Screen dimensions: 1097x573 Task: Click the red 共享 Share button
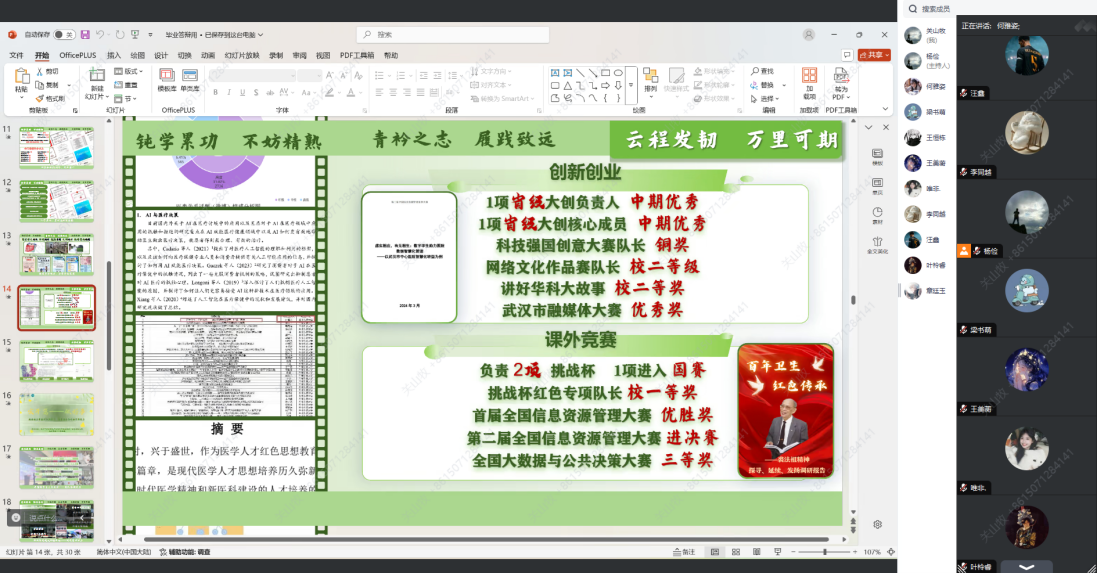tap(874, 55)
